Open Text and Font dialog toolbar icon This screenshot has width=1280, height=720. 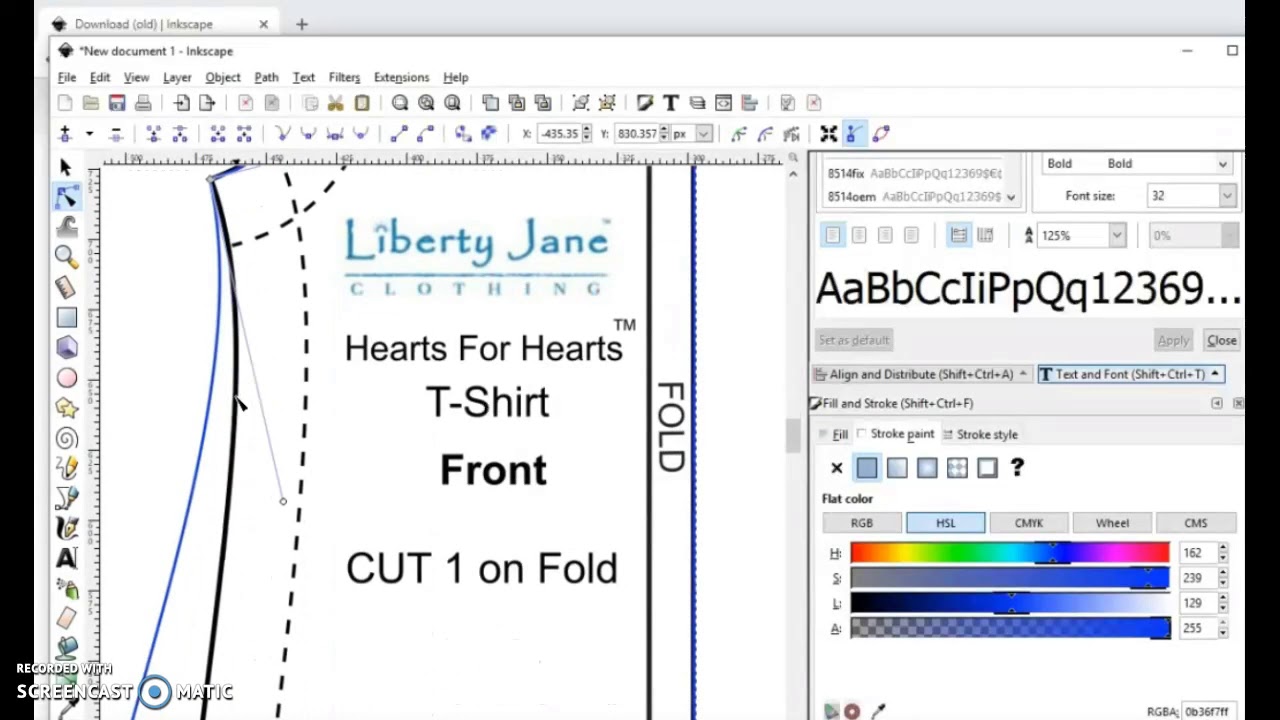coord(671,103)
